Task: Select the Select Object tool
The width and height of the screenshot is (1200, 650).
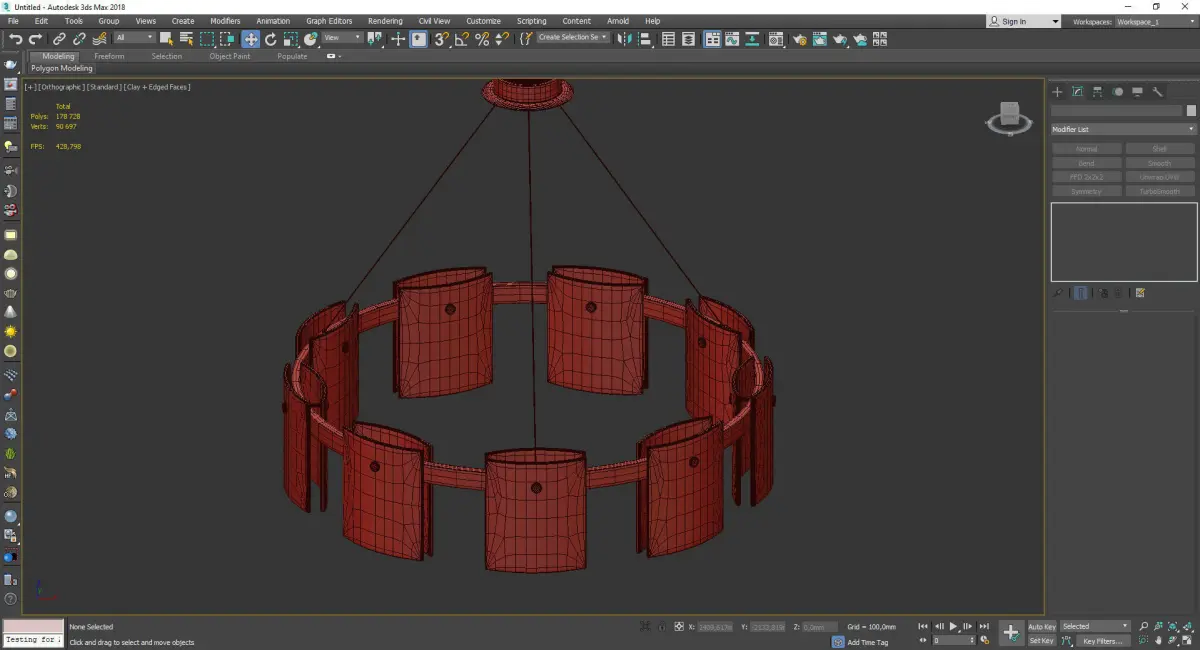Action: pos(166,39)
